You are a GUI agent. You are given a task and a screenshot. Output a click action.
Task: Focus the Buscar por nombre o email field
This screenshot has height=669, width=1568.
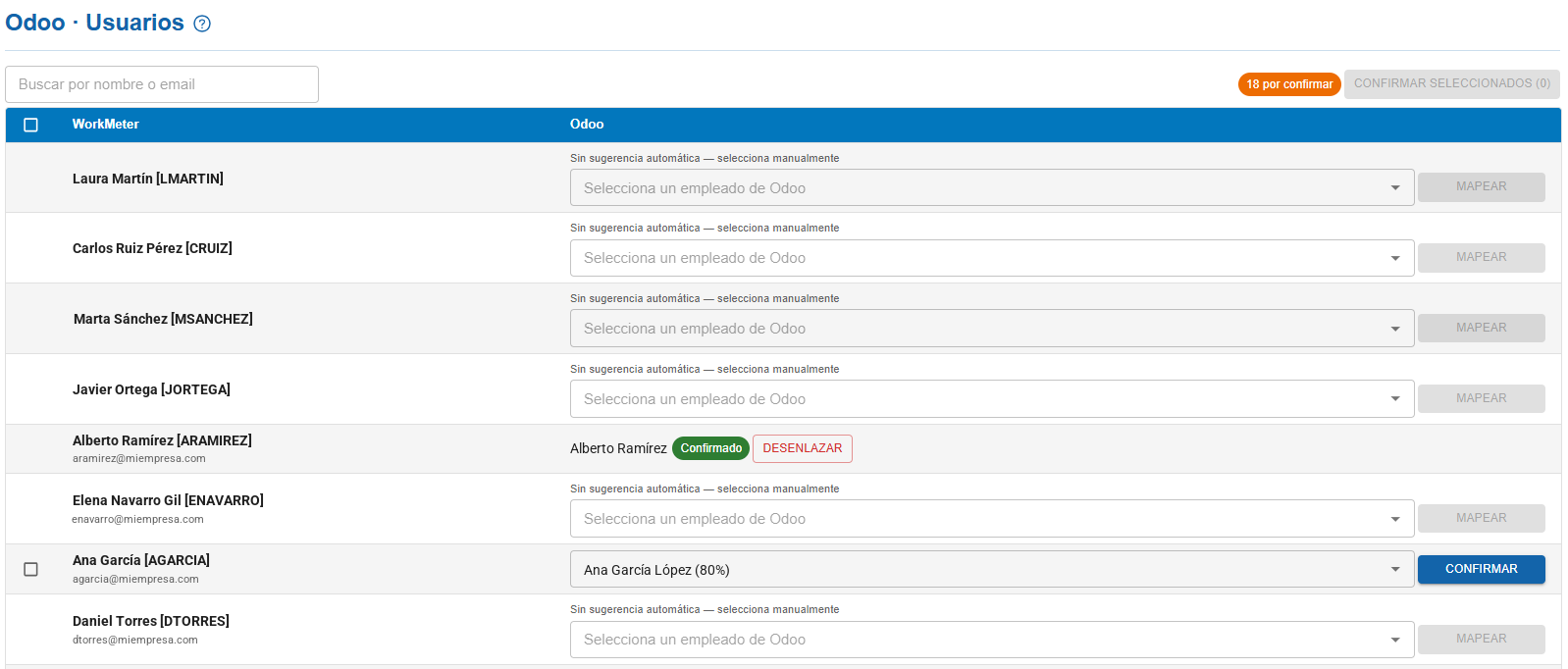162,84
